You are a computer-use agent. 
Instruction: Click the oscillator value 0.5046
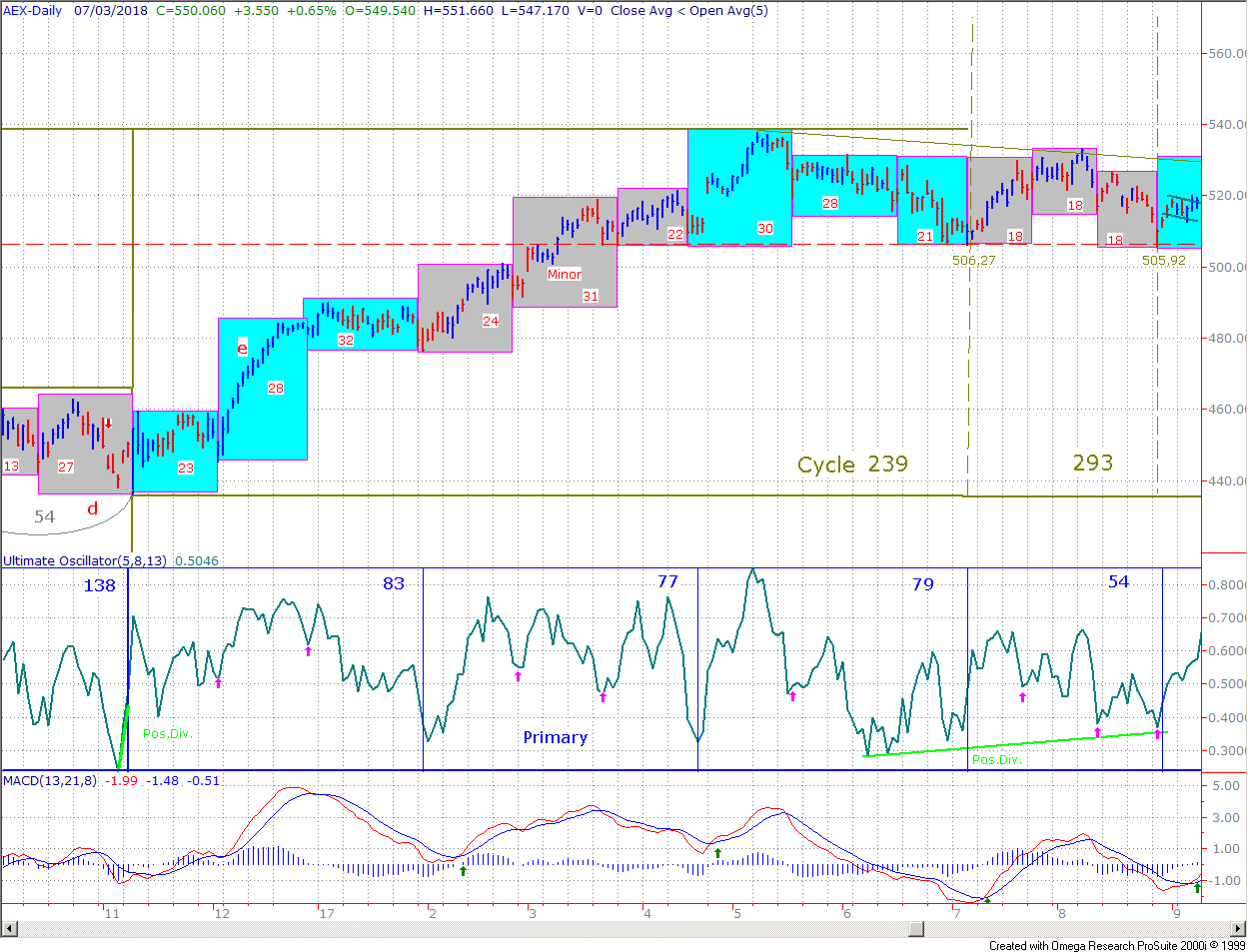(197, 561)
